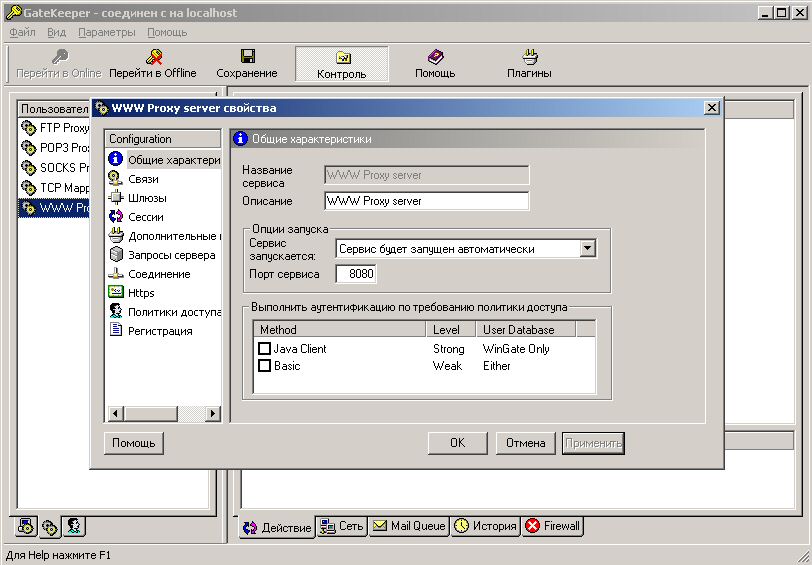Viewport: 812px width, 565px height.
Task: Switch to first bottom-left panel tab icon
Action: 25,527
